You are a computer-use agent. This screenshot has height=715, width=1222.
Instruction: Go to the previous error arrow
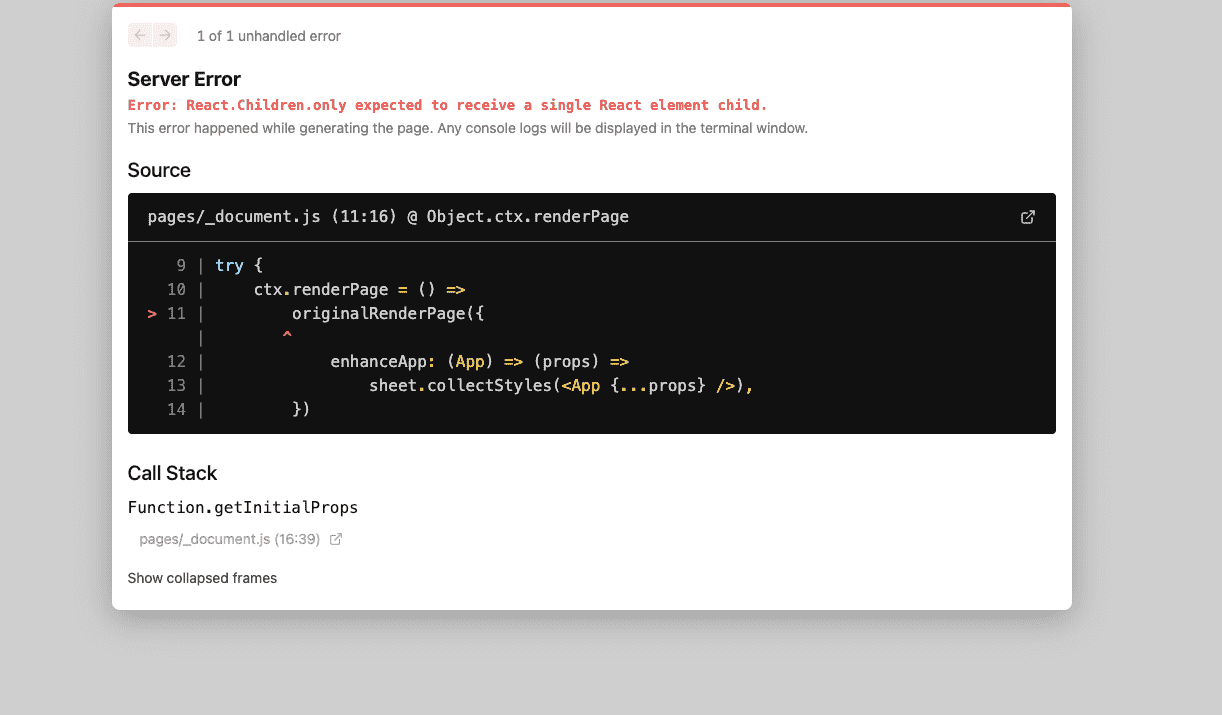tap(140, 36)
